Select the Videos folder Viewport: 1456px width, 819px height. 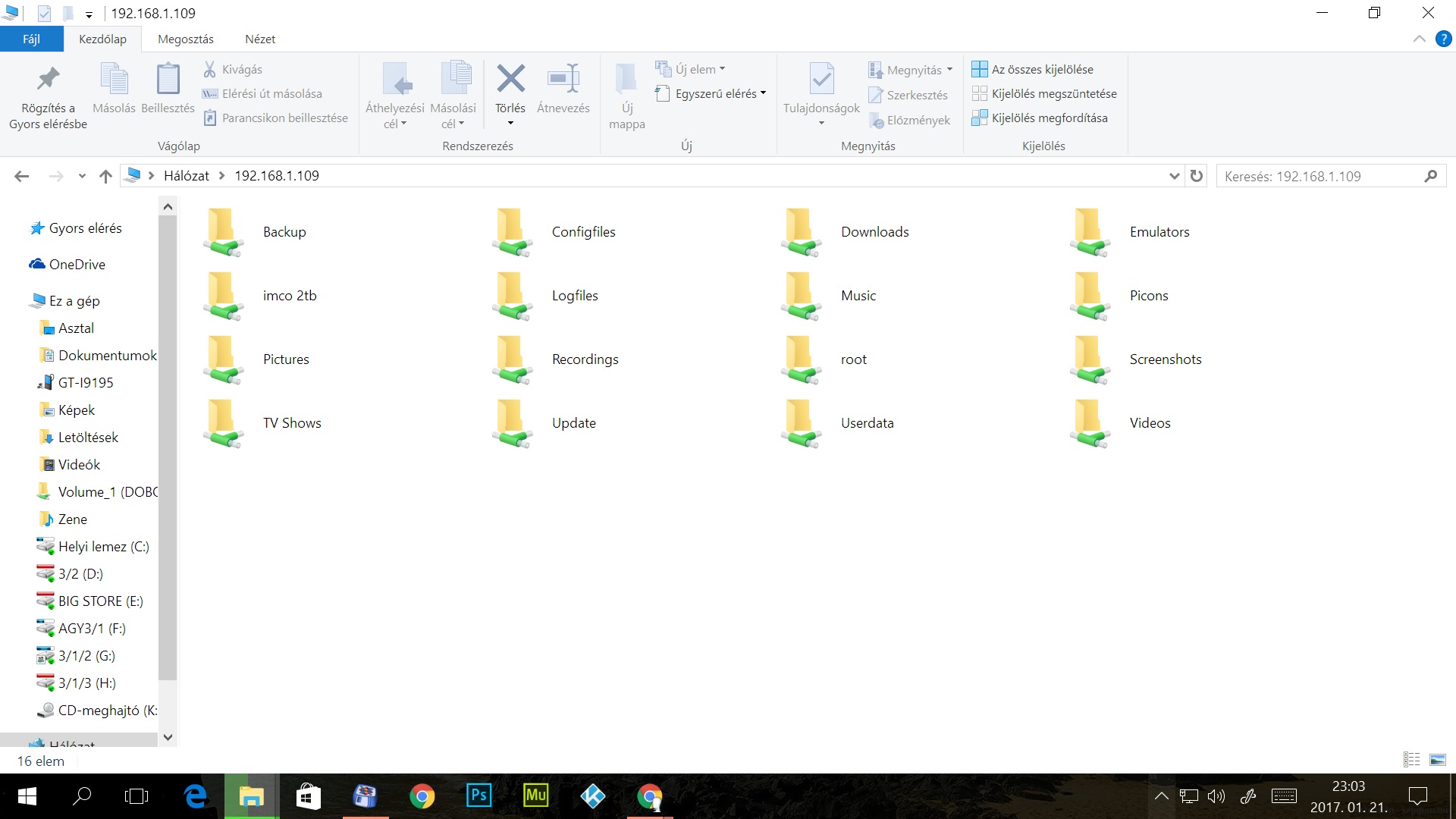pos(1120,422)
